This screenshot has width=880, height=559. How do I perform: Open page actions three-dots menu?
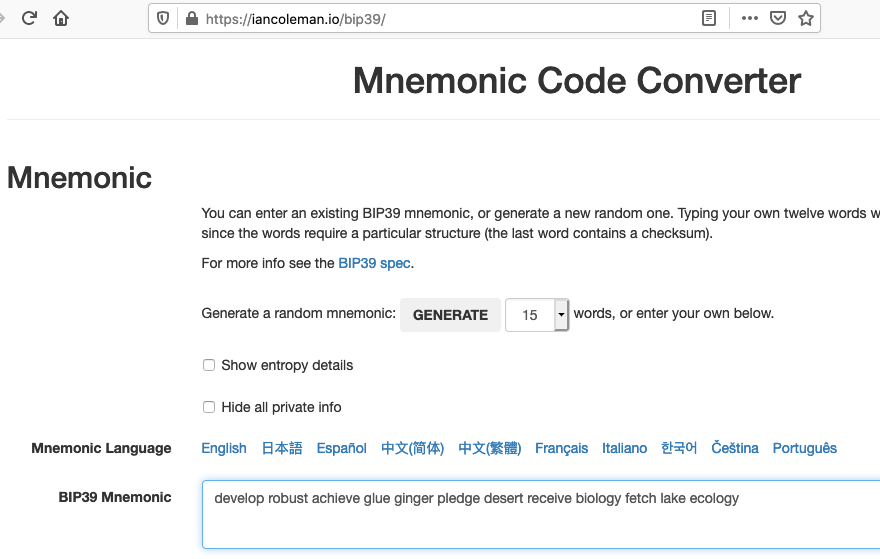[749, 19]
